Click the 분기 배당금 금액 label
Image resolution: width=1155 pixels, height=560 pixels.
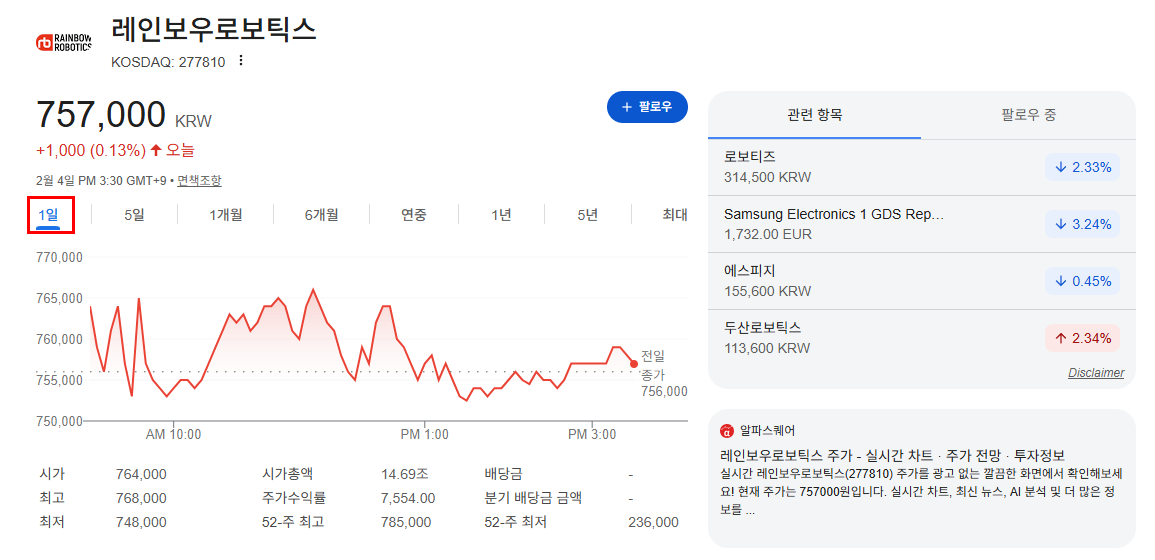click(533, 498)
